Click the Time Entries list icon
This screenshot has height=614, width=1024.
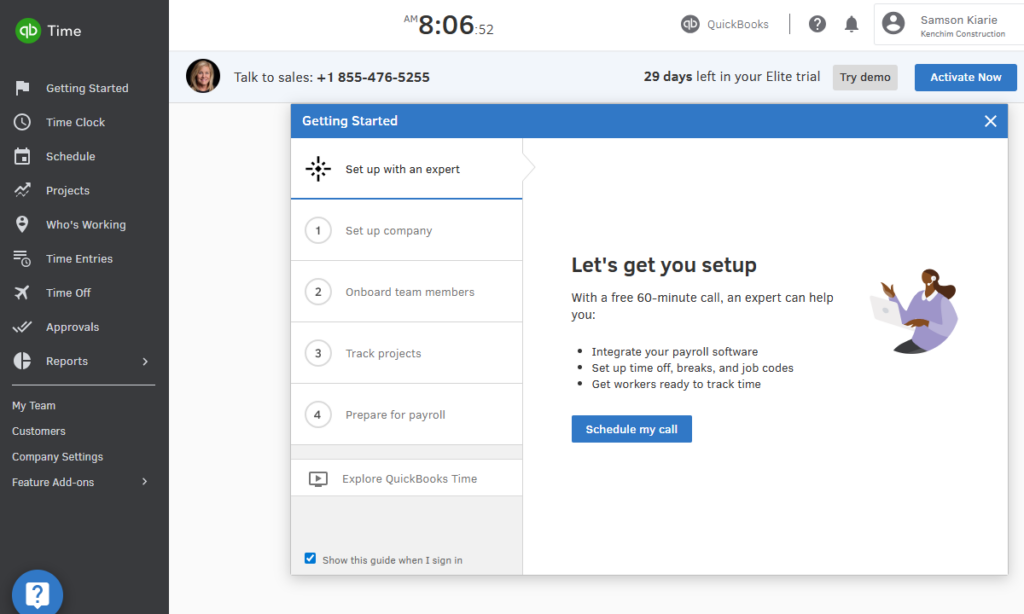22,259
